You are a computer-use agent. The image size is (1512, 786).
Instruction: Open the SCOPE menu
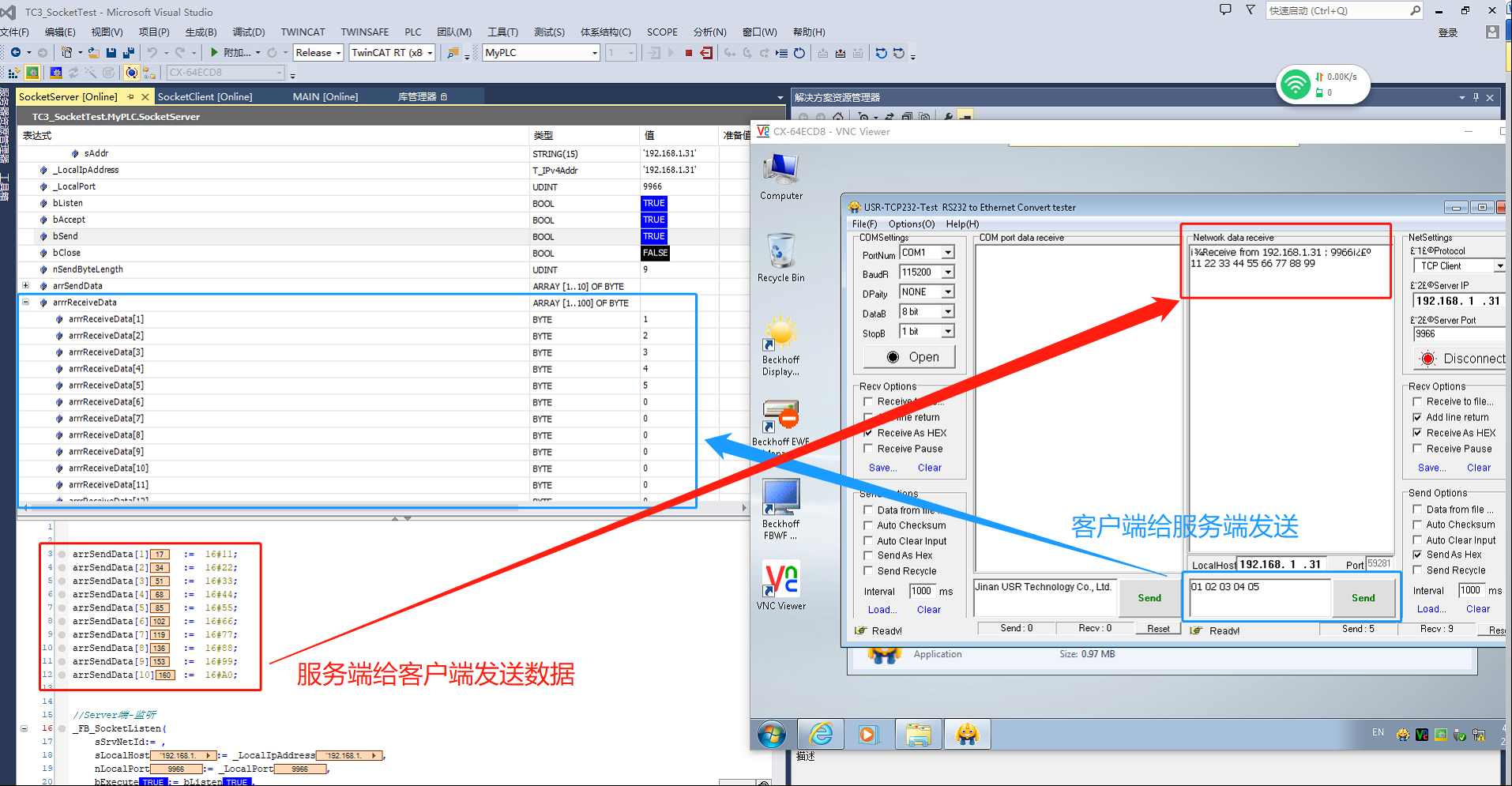(662, 32)
